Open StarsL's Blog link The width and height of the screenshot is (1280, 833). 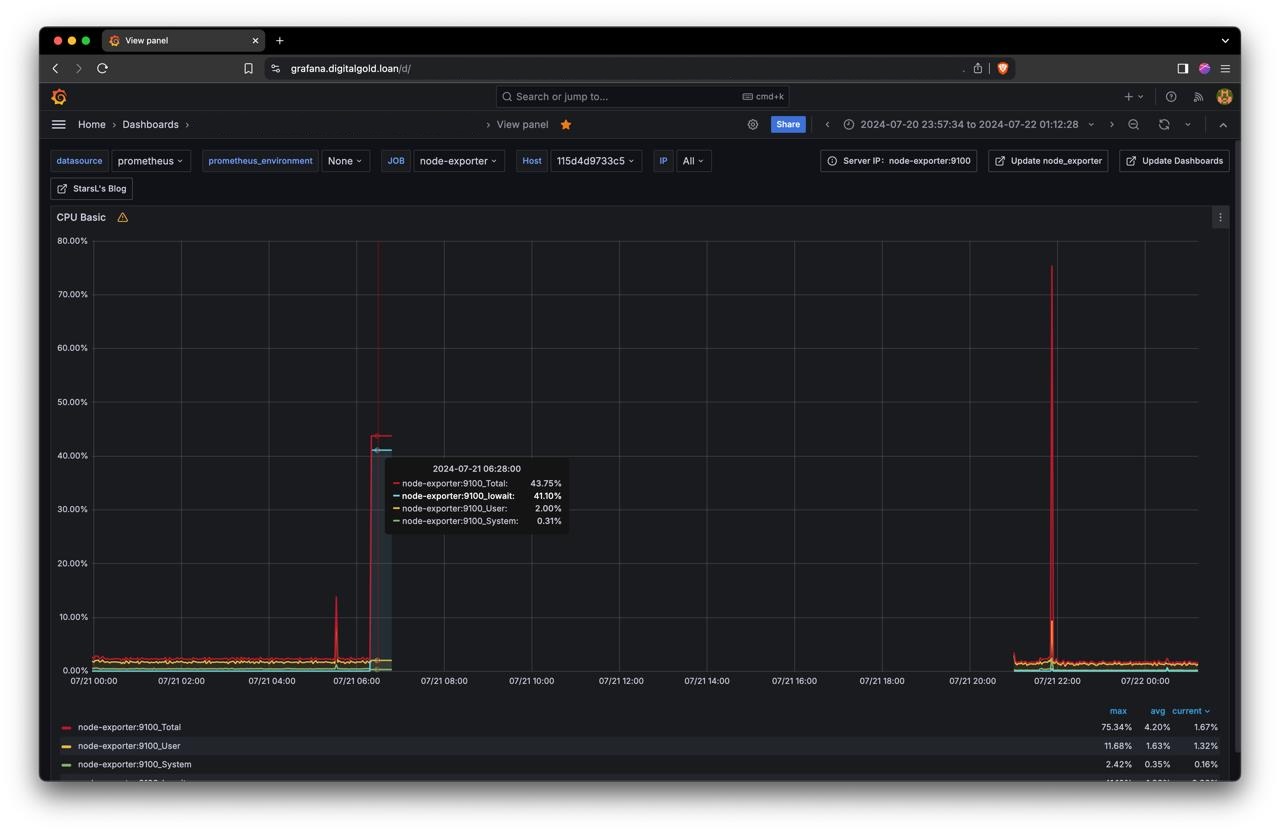(92, 189)
